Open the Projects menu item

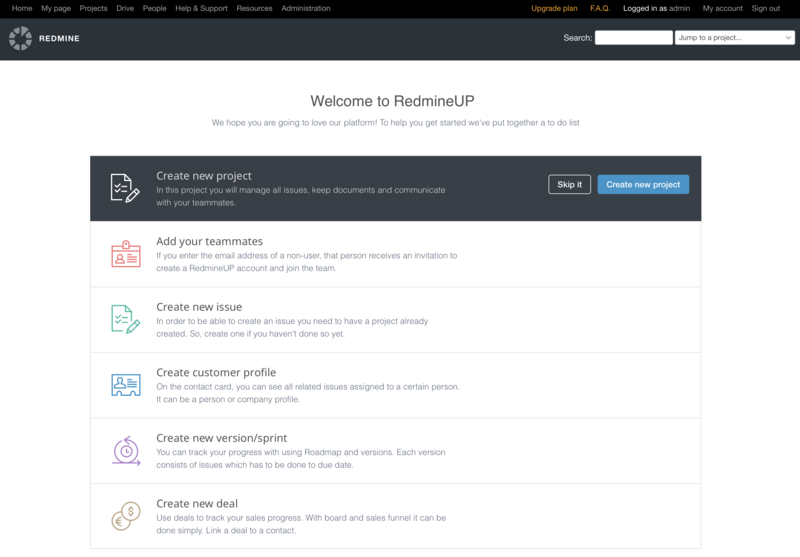point(93,8)
